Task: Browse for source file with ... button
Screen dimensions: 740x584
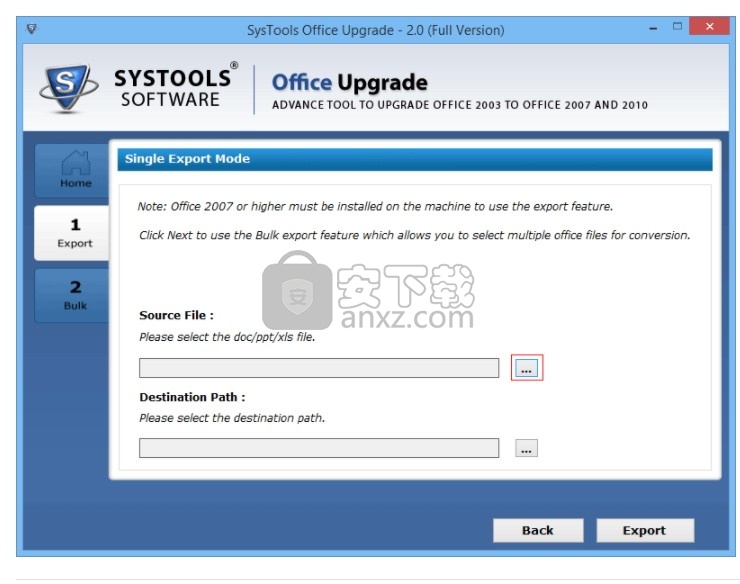Action: [526, 368]
